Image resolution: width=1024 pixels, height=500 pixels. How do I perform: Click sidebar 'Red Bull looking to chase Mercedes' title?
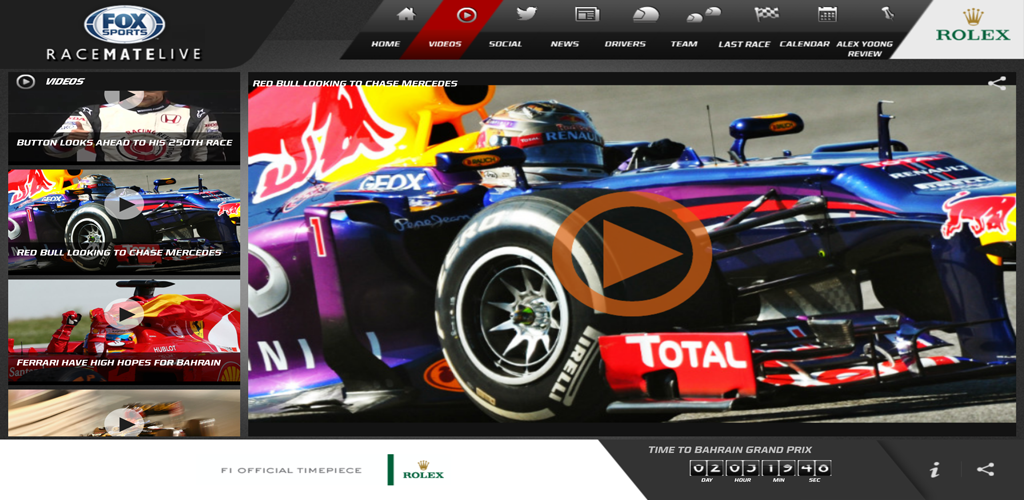(119, 253)
